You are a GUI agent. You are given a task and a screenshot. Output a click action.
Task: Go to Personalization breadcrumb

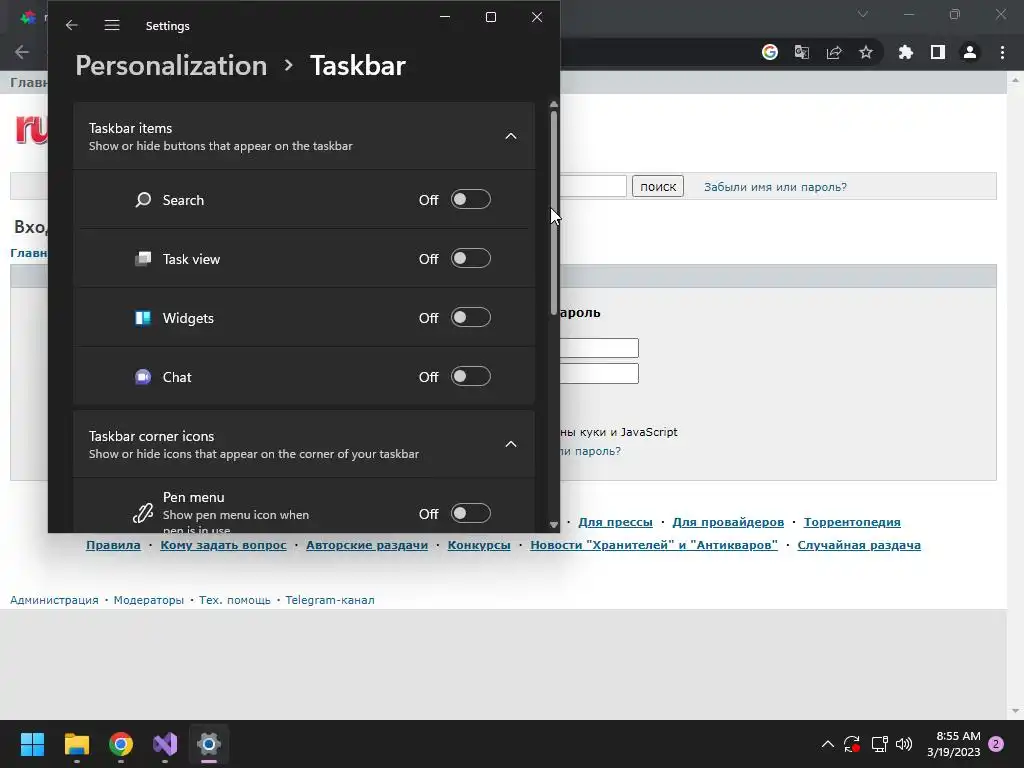point(171,65)
